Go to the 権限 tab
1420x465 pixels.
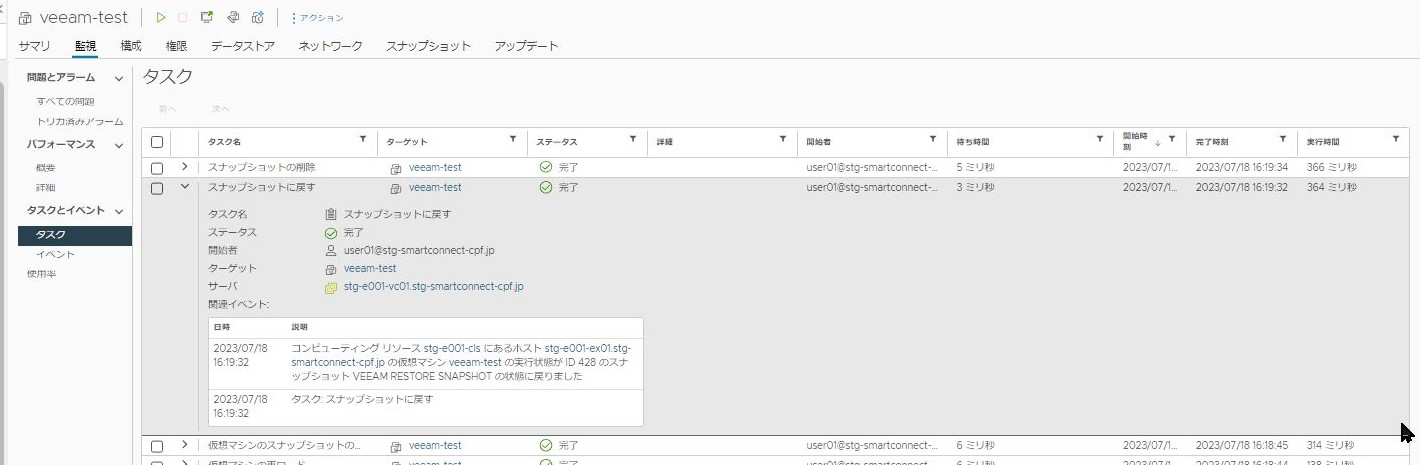click(x=176, y=46)
